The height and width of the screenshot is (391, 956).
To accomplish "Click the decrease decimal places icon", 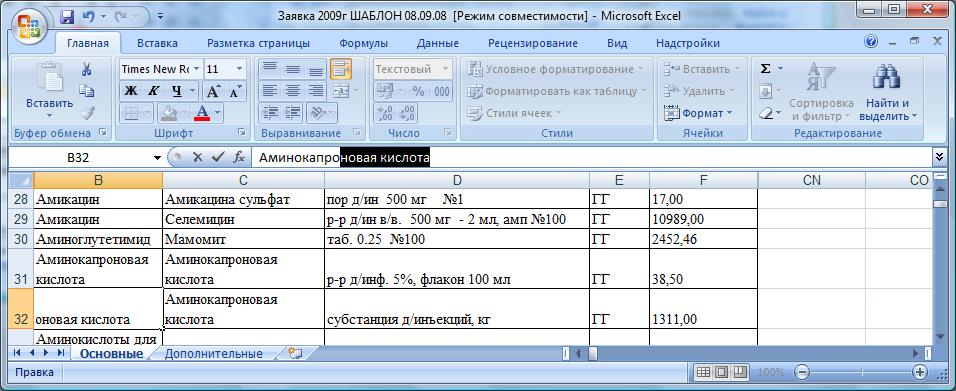I will point(407,113).
